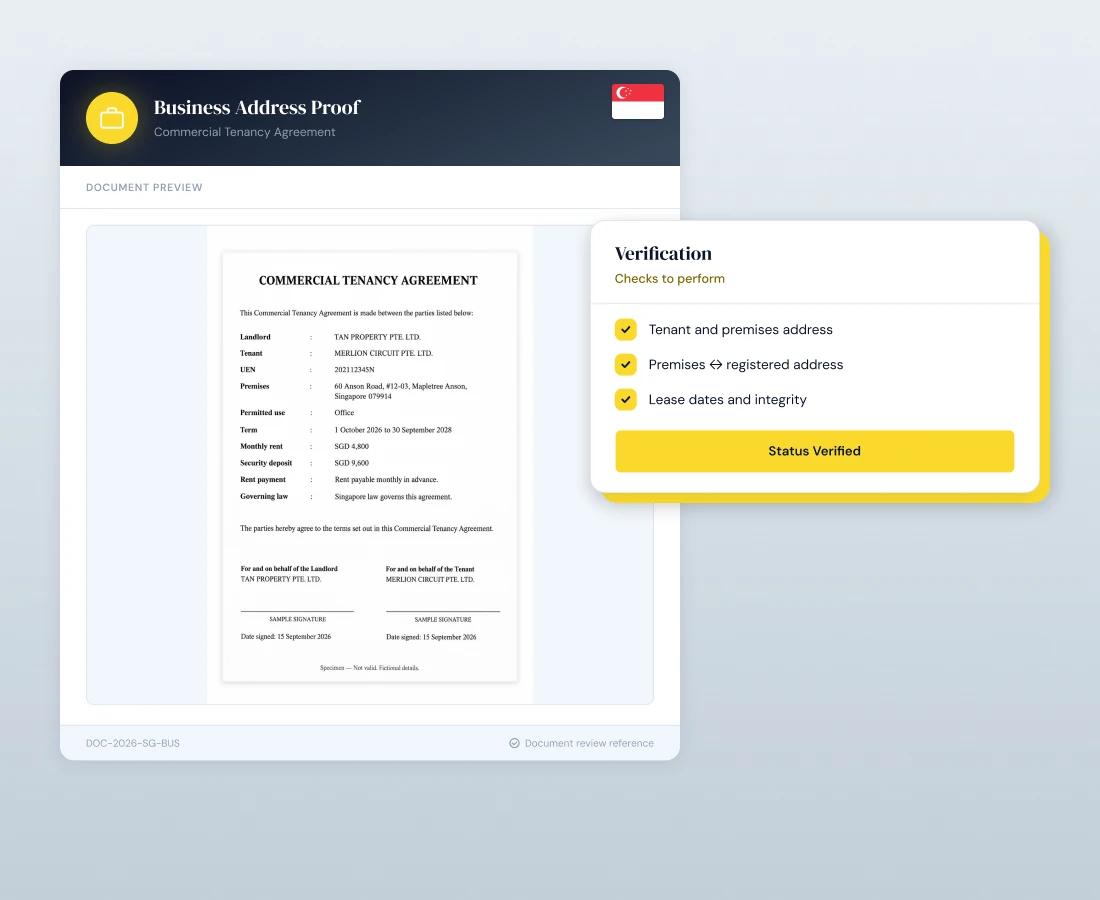Screen dimensions: 1100x900
Task: Select the Tenant and premises address label
Action: [740, 330]
